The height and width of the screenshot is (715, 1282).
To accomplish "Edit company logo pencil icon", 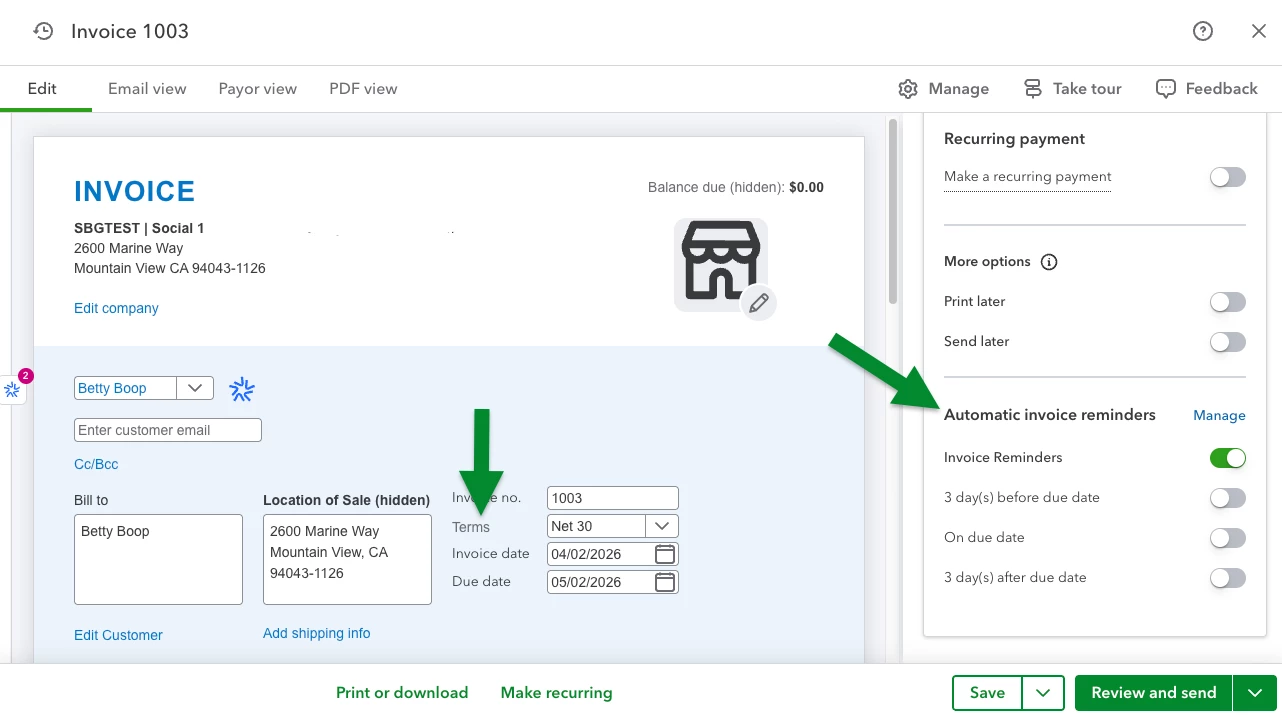I will tap(759, 302).
